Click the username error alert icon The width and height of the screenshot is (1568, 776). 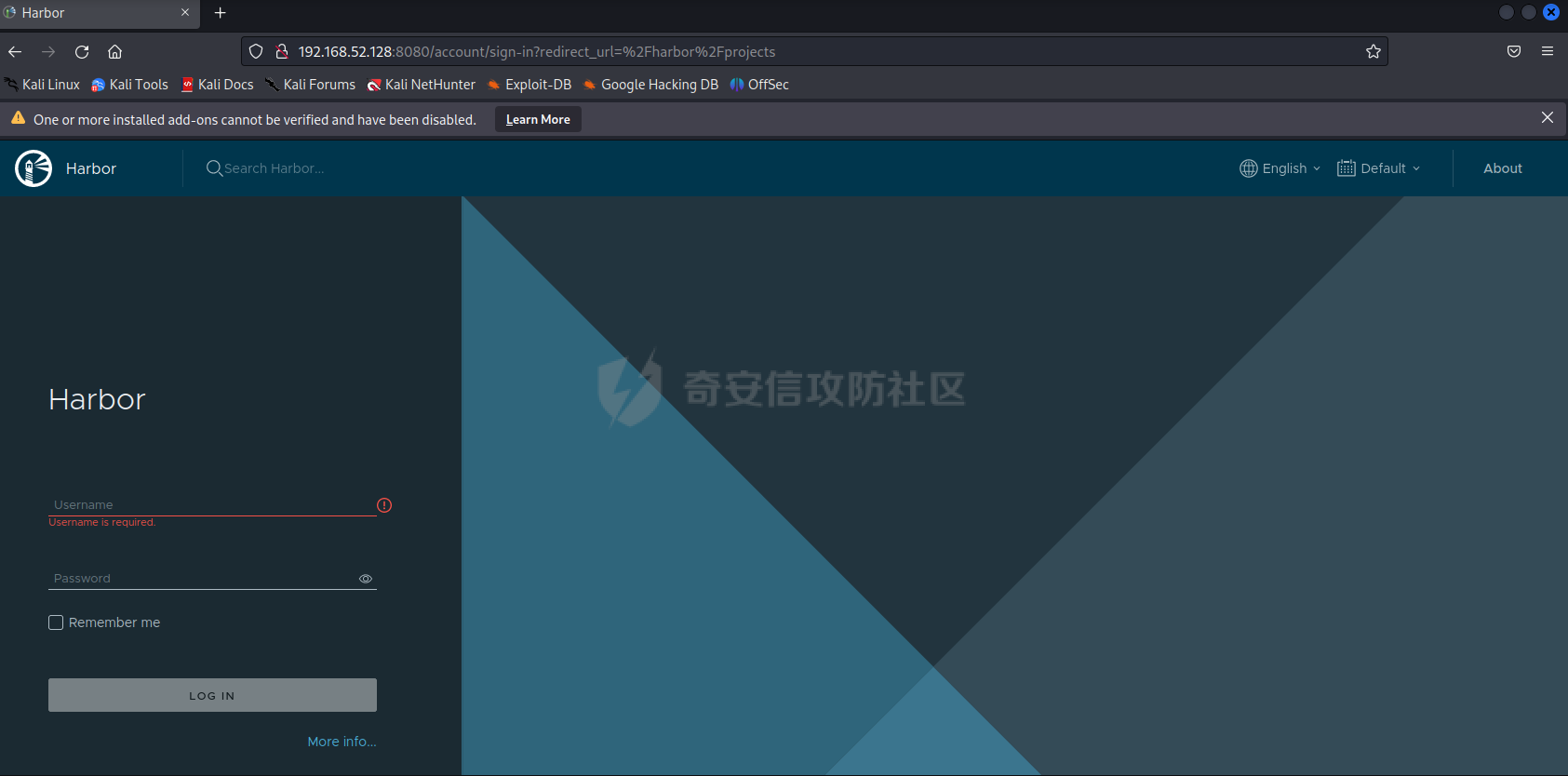pyautogui.click(x=384, y=505)
